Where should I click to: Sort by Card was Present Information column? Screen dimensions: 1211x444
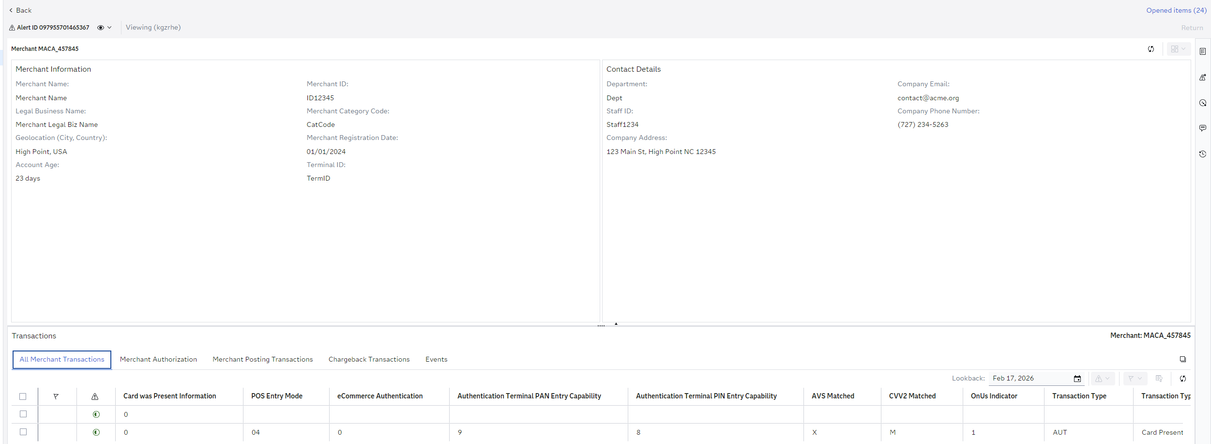[x=170, y=396]
